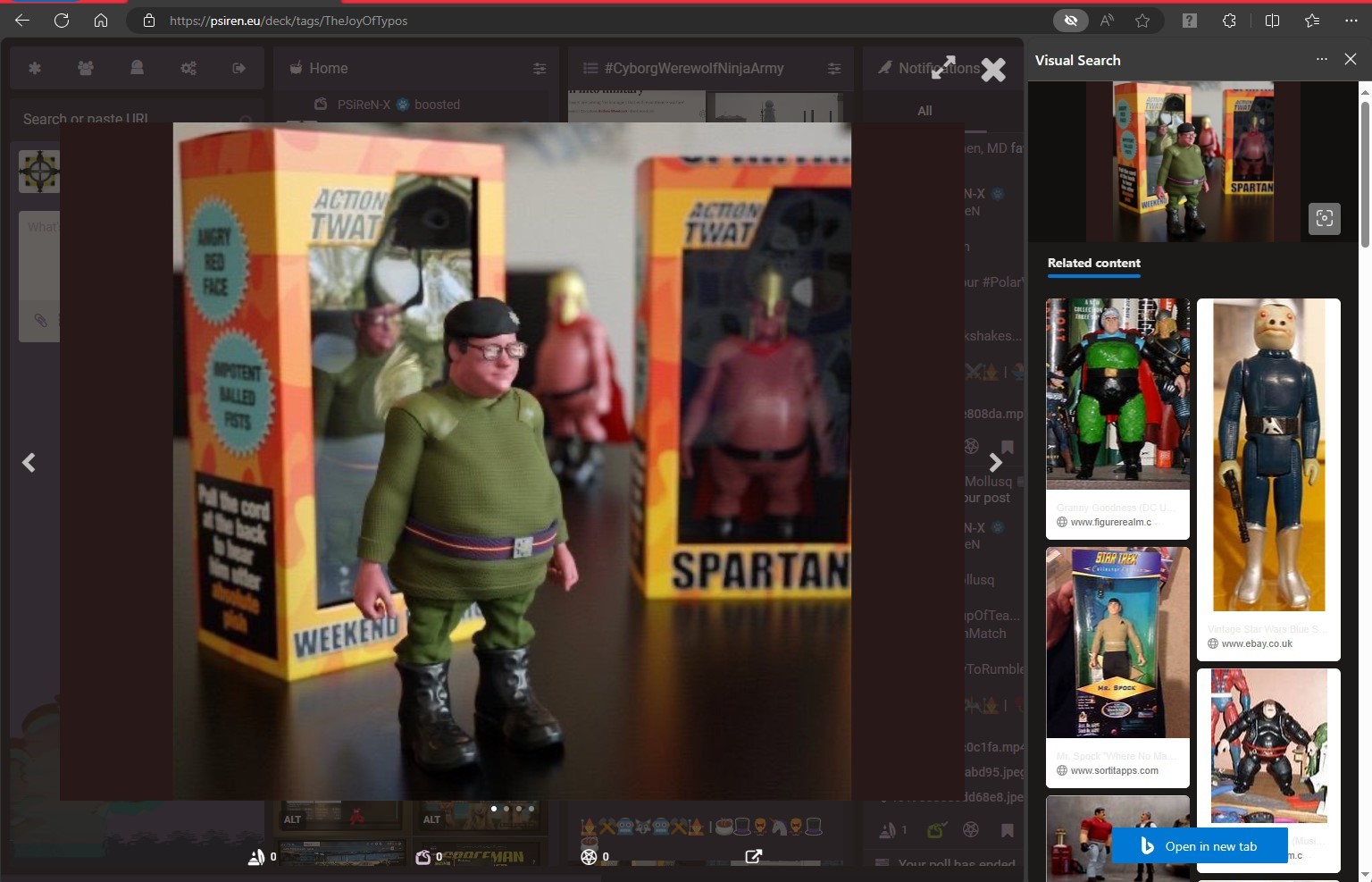The height and width of the screenshot is (882, 1372).
Task: Expand the image viewer to fullscreen
Action: (943, 67)
